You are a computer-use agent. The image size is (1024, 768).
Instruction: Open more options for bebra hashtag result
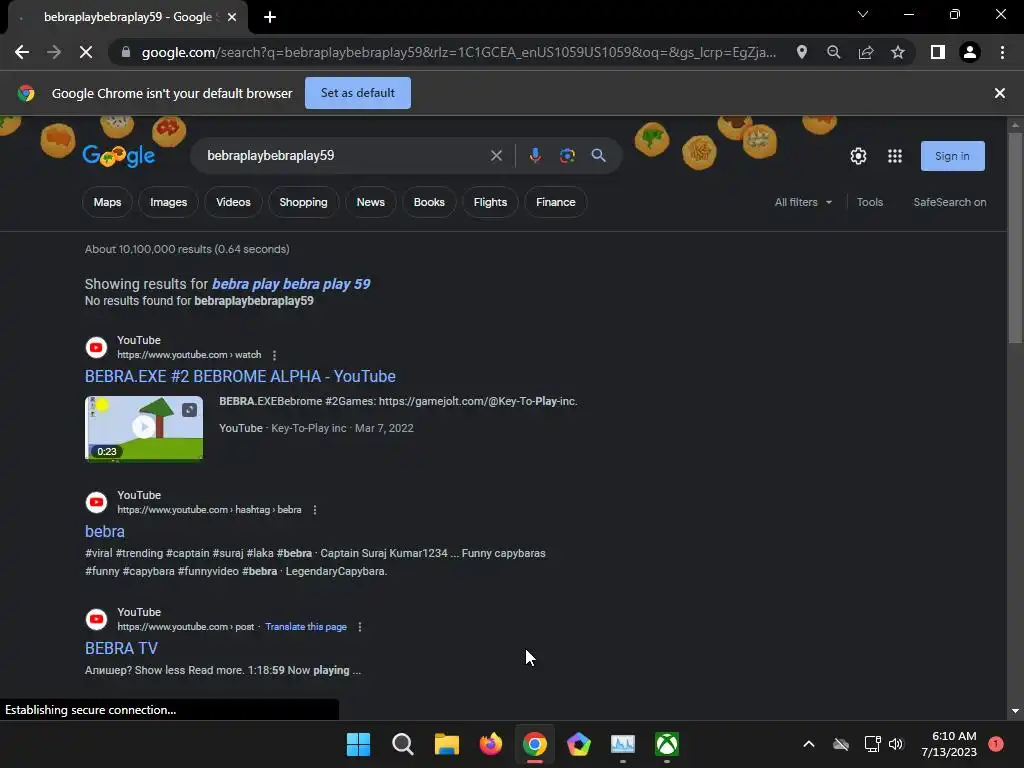point(315,510)
